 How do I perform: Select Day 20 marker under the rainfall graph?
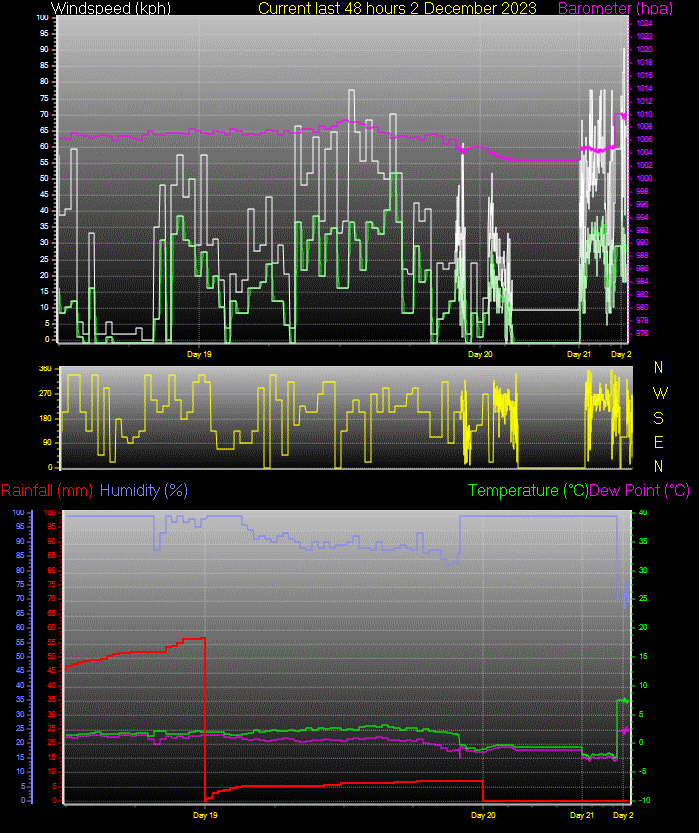coord(483,816)
